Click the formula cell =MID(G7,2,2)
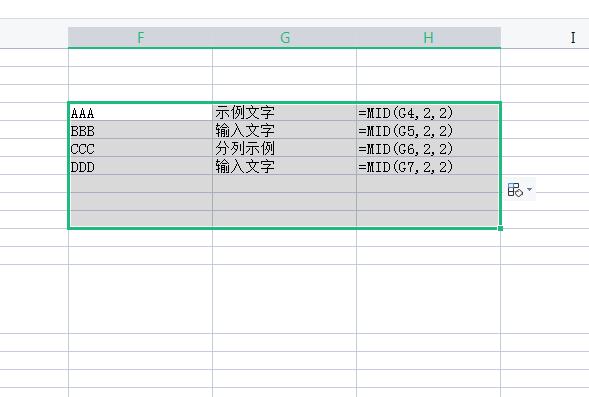Image resolution: width=589 pixels, height=397 pixels. click(428, 166)
